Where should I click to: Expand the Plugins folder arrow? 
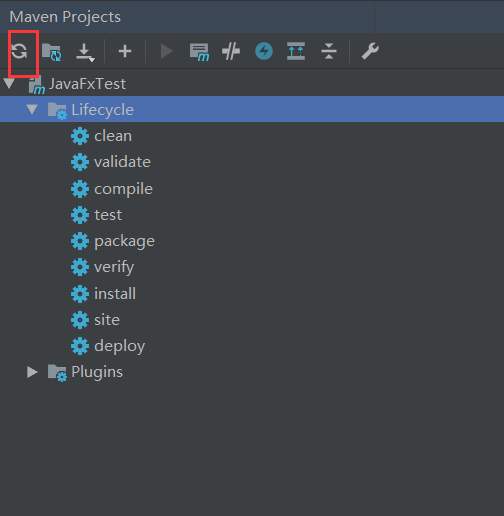point(32,372)
